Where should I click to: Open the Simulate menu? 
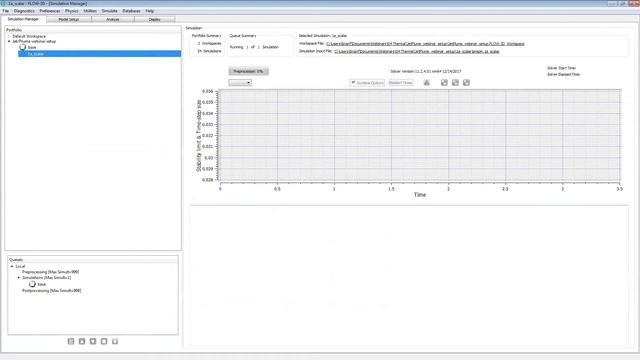pos(109,11)
